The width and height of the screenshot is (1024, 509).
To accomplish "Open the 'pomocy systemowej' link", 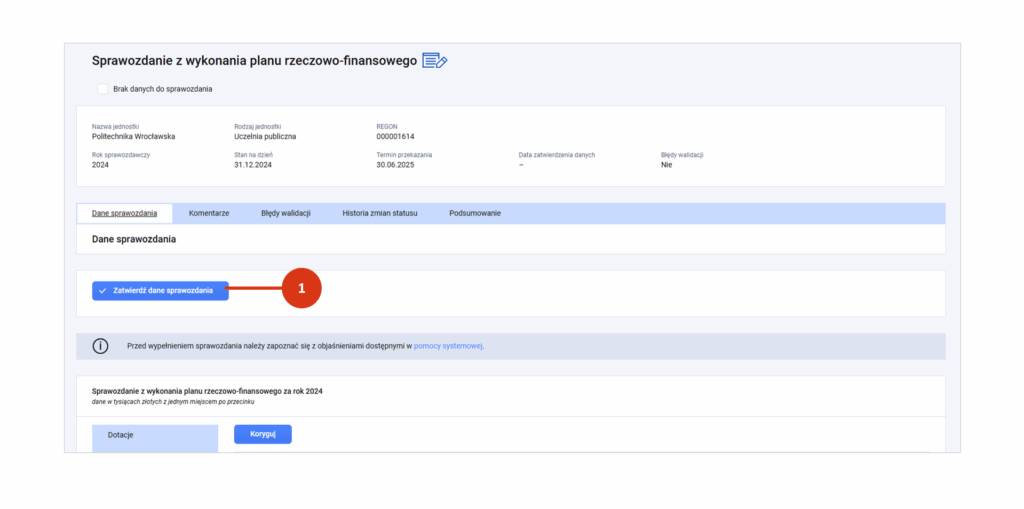I will 448,346.
